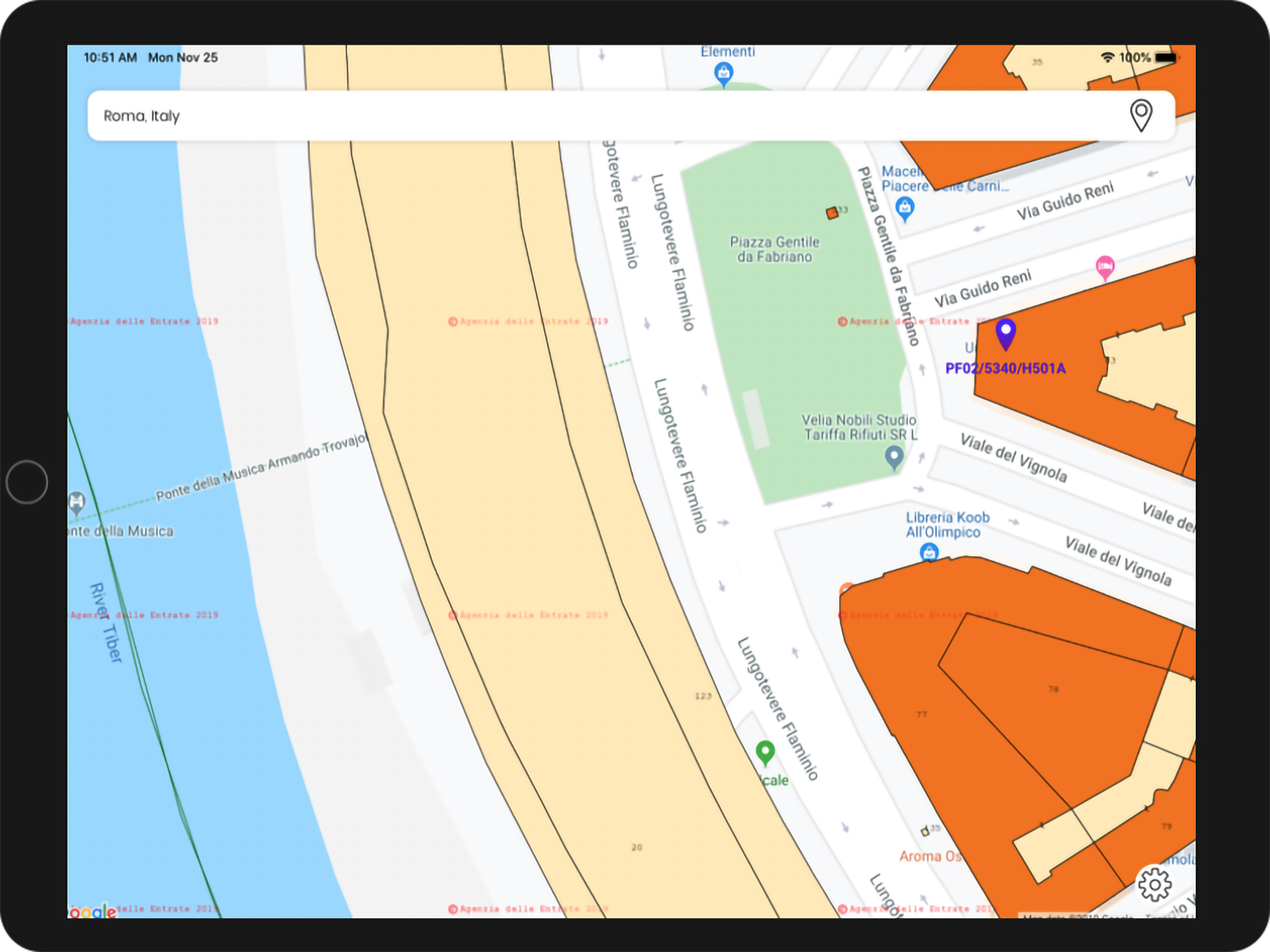Click the Libreria Koob All'Olimpico label

(947, 525)
